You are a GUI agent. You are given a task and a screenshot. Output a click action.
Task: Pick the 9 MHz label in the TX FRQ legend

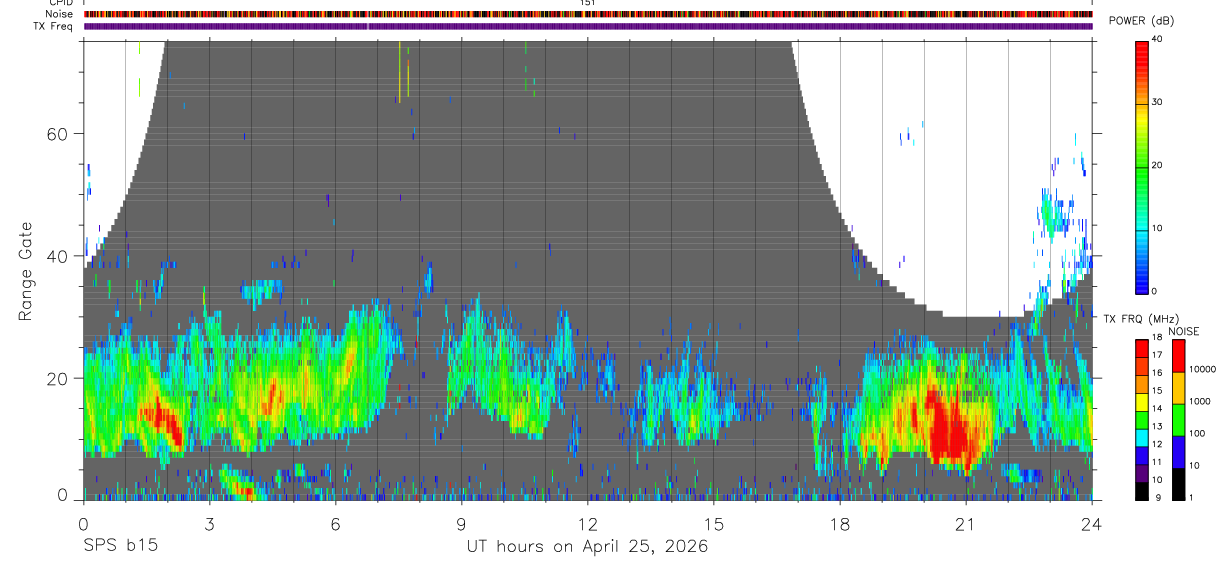tap(1157, 498)
